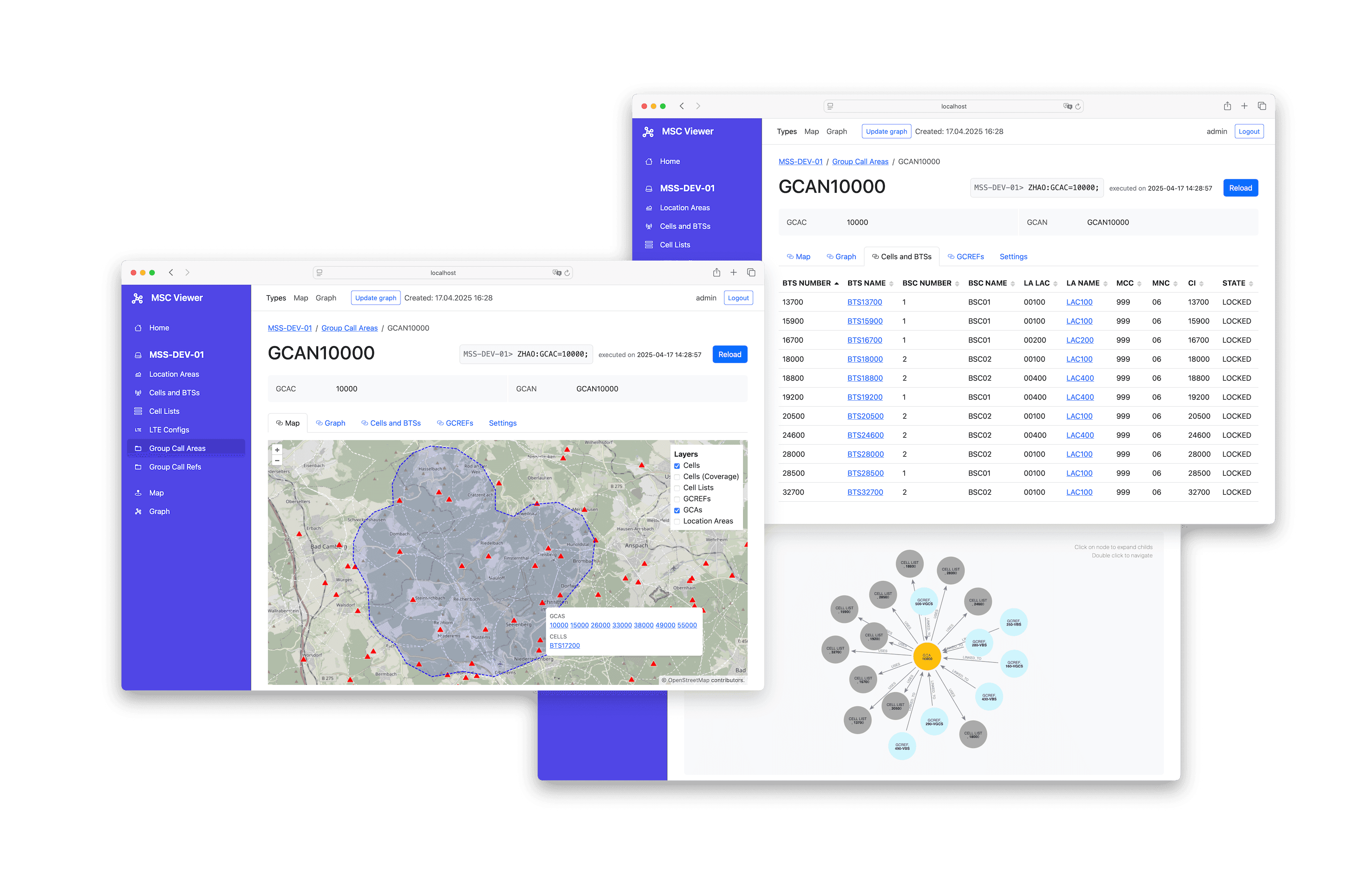Click Types menu in front window
The width and height of the screenshot is (1372, 875).
click(x=276, y=298)
